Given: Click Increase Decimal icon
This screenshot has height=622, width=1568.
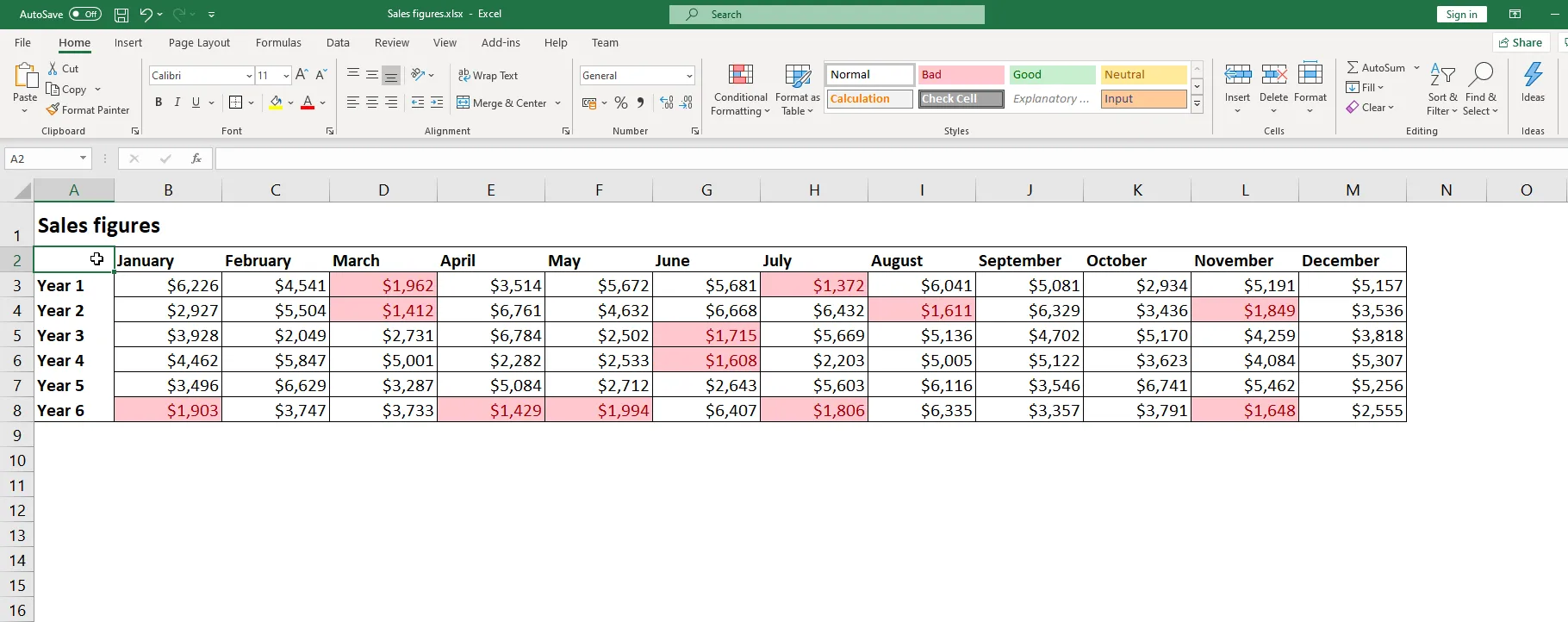Looking at the screenshot, I should click(x=667, y=103).
